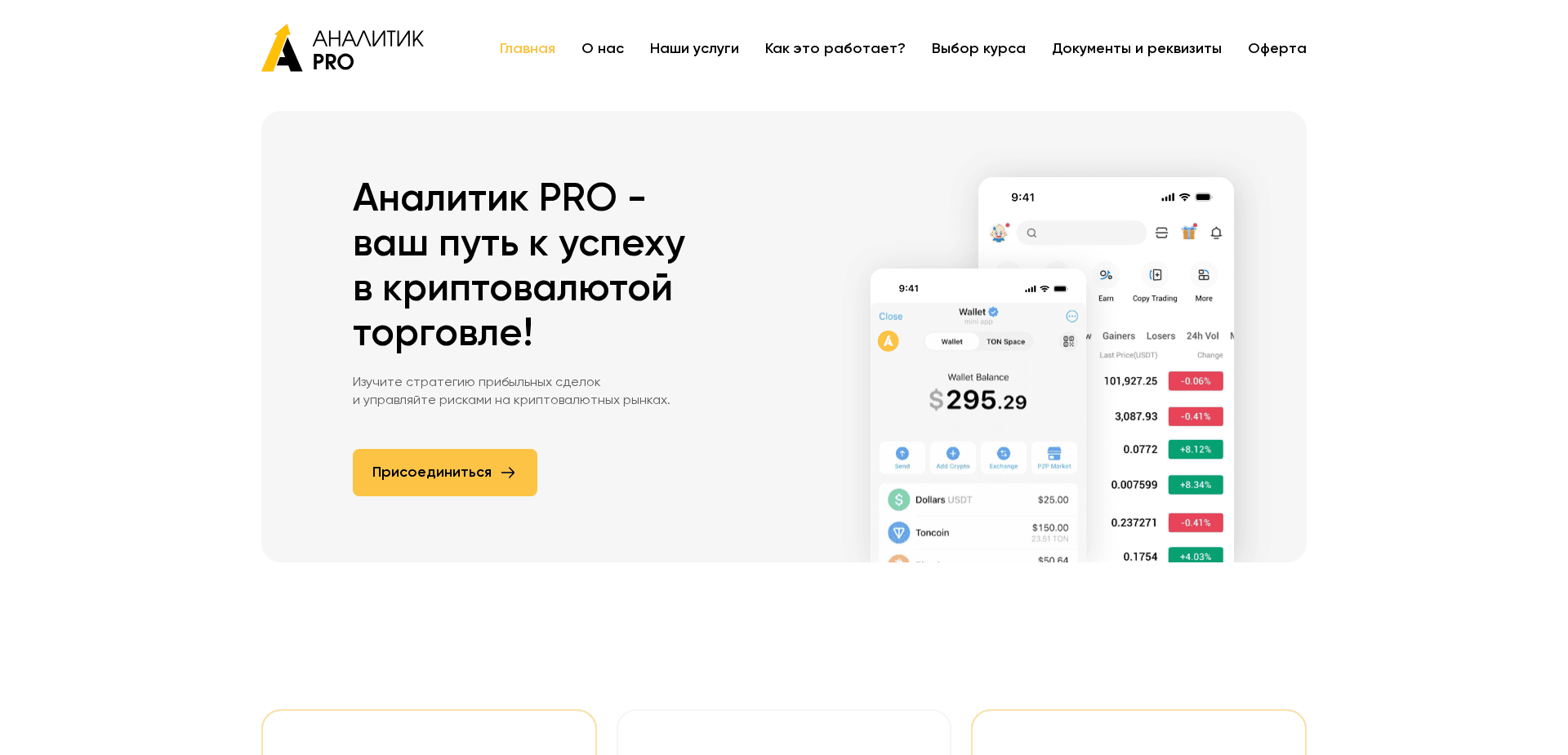The width and height of the screenshot is (1568, 755).
Task: Close the Wallet mini app
Action: [890, 316]
